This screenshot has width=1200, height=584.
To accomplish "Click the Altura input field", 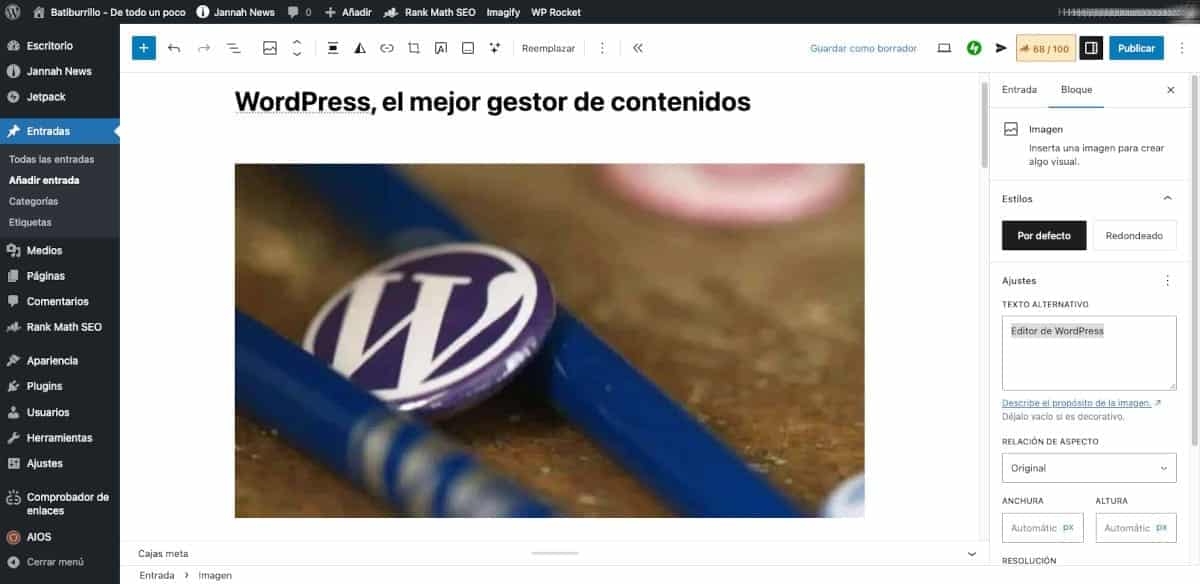I will point(1136,527).
